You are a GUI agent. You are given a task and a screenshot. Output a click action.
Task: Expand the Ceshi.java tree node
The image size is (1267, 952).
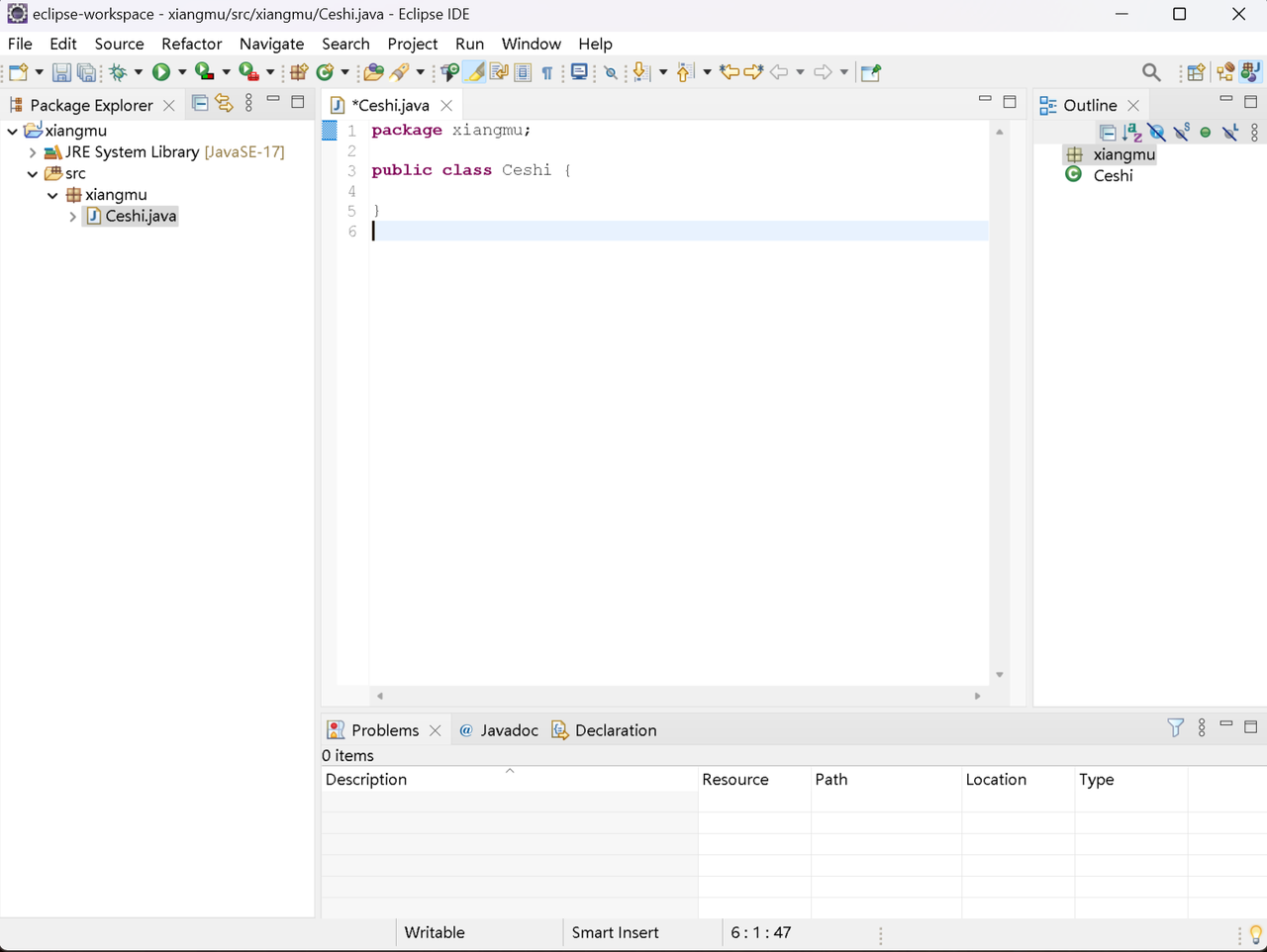click(x=72, y=217)
